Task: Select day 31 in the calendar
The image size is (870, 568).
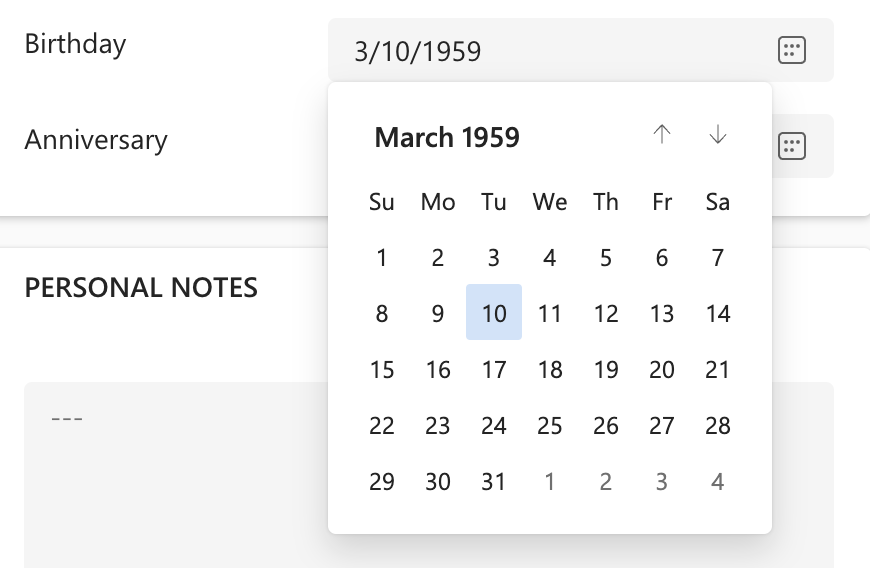Action: click(494, 482)
